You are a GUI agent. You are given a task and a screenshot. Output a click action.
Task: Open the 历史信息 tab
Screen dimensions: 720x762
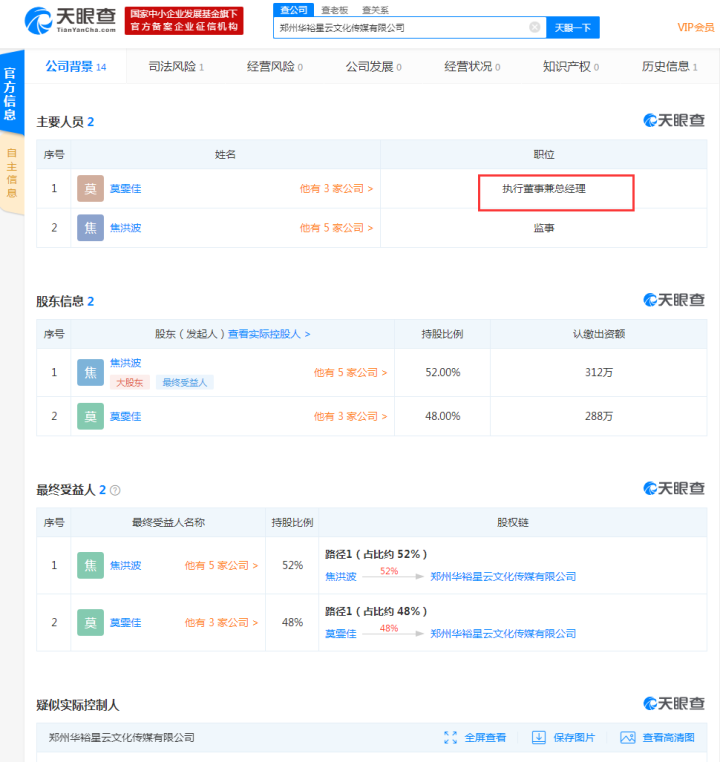pos(669,67)
